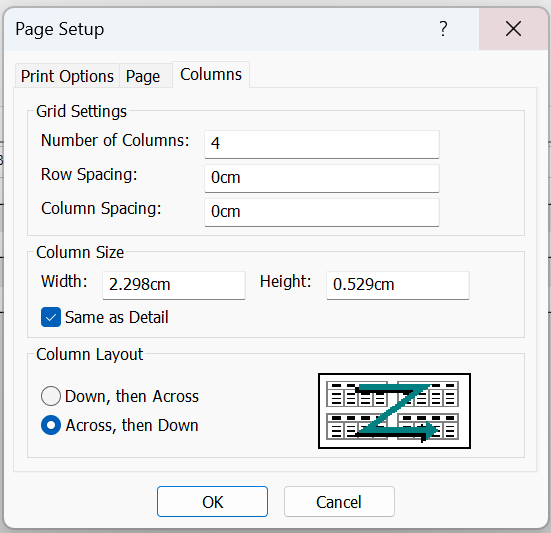Choose Across, then Down radio button
Viewport: 551px width, 533px height.
coord(51,425)
